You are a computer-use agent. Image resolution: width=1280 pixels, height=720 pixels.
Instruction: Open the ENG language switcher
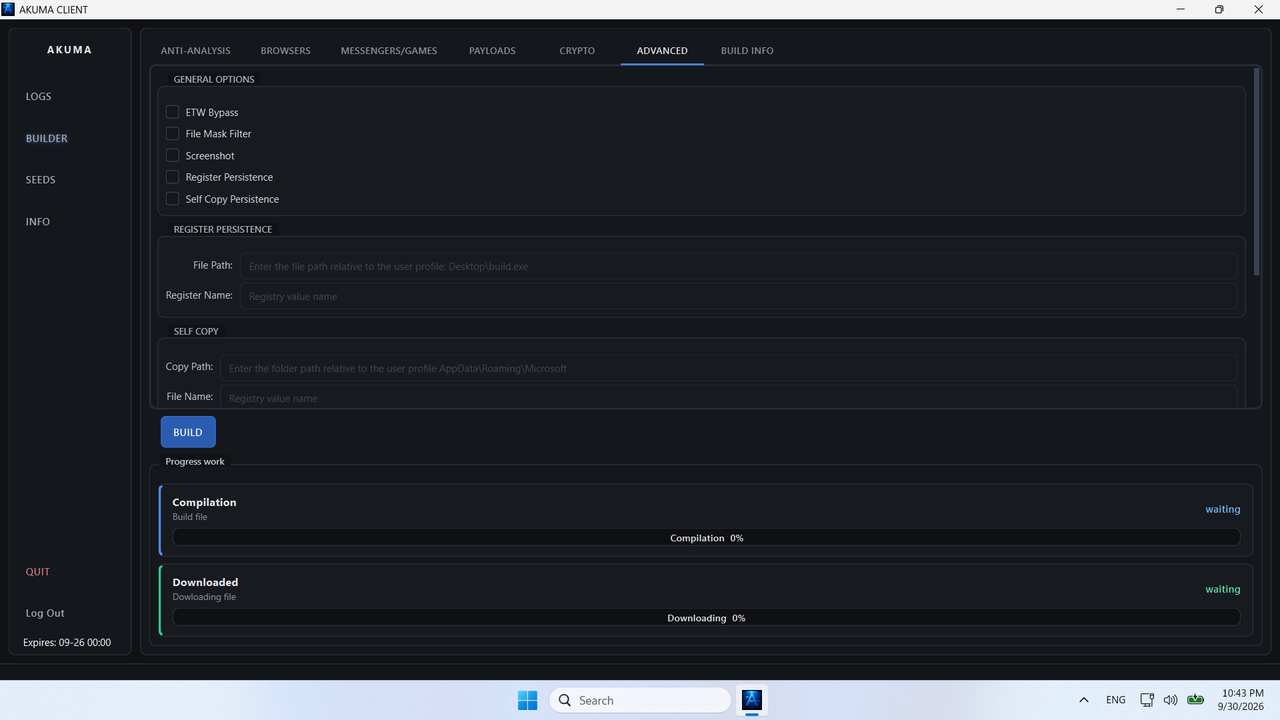coord(1116,700)
